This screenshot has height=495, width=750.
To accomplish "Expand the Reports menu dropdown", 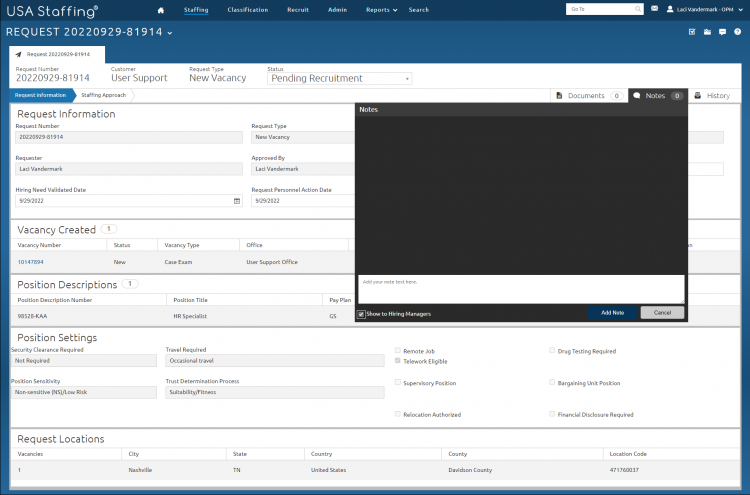I will [381, 10].
